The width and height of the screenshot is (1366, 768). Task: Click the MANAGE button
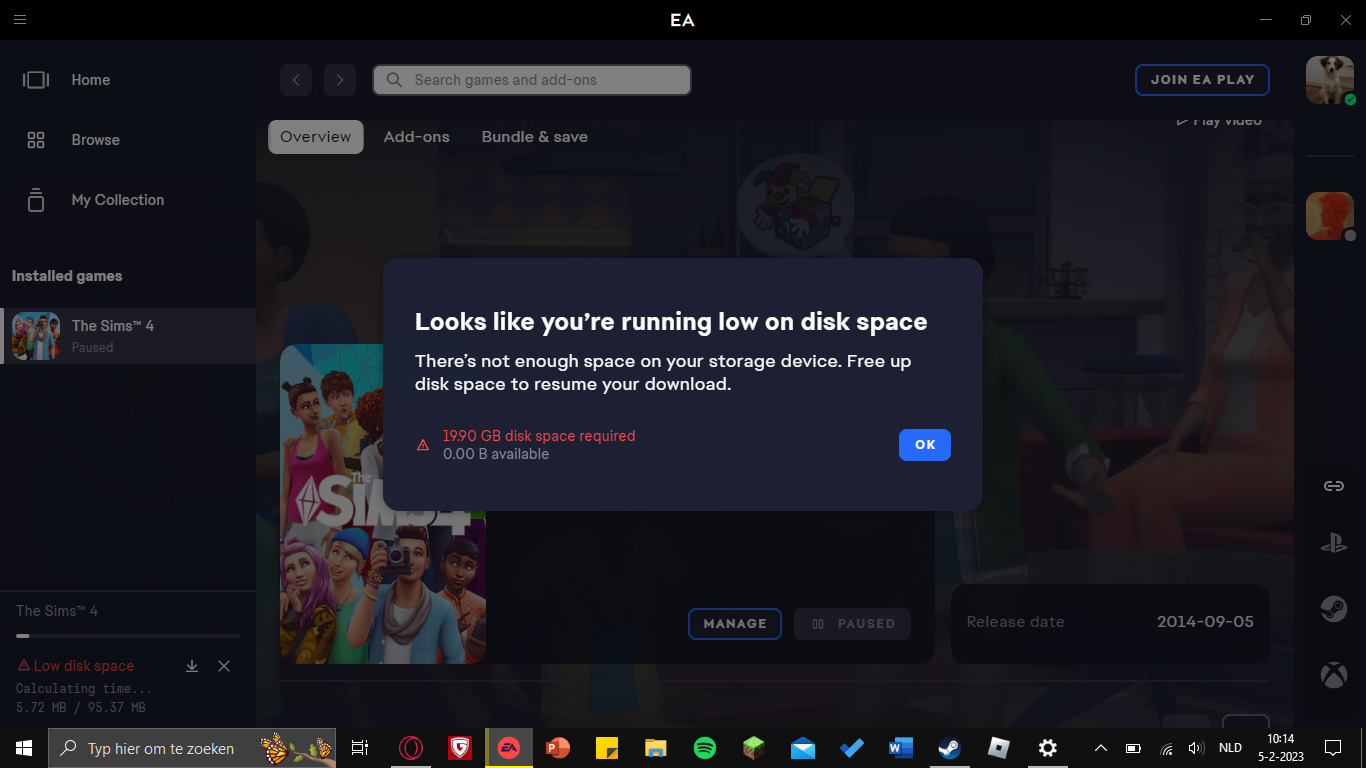734,624
